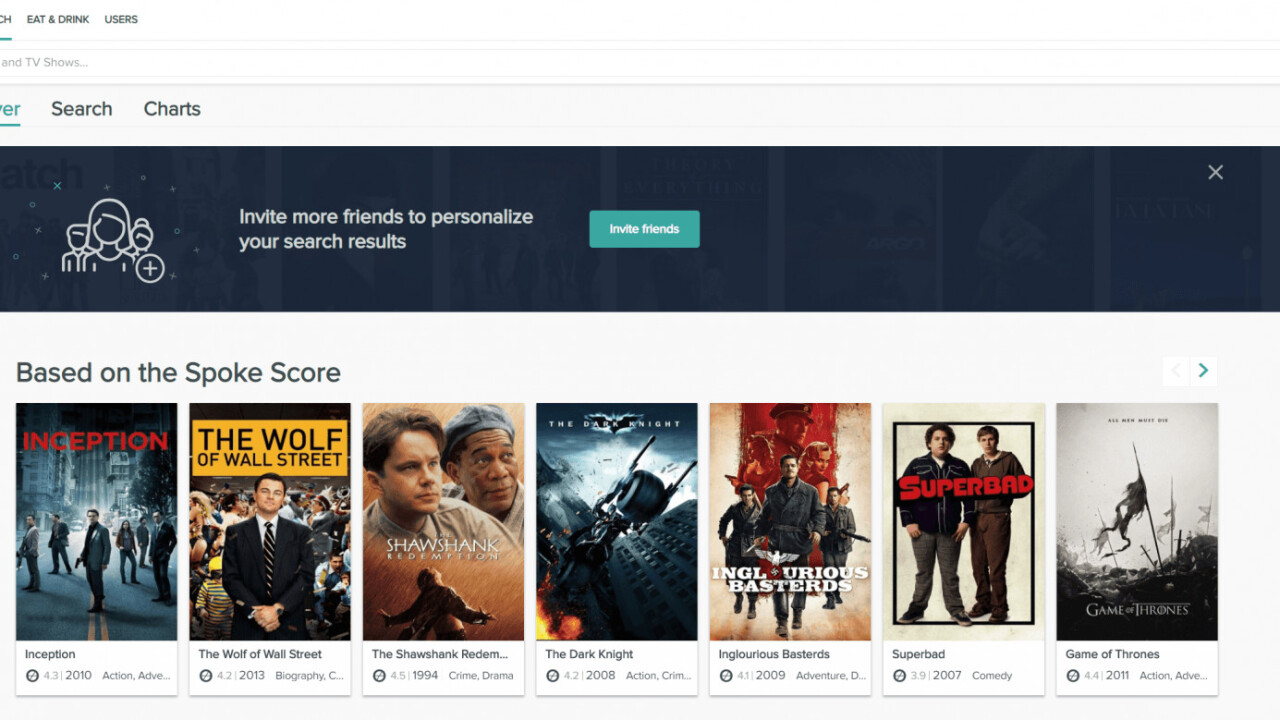This screenshot has width=1280, height=720.
Task: Go to Eat & Drink section
Action: tap(58, 19)
